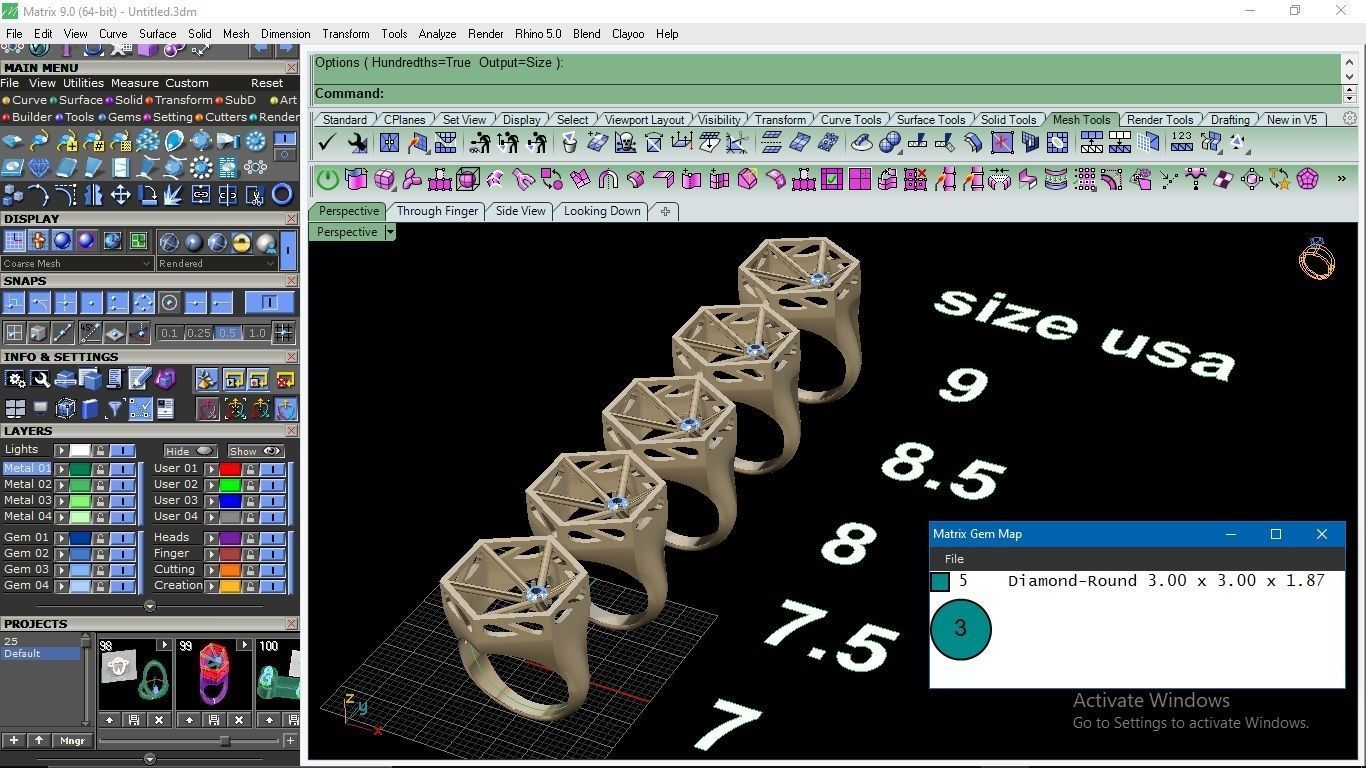The image size is (1366, 768).
Task: Click the round cluster of gems icon
Action: [x=148, y=140]
